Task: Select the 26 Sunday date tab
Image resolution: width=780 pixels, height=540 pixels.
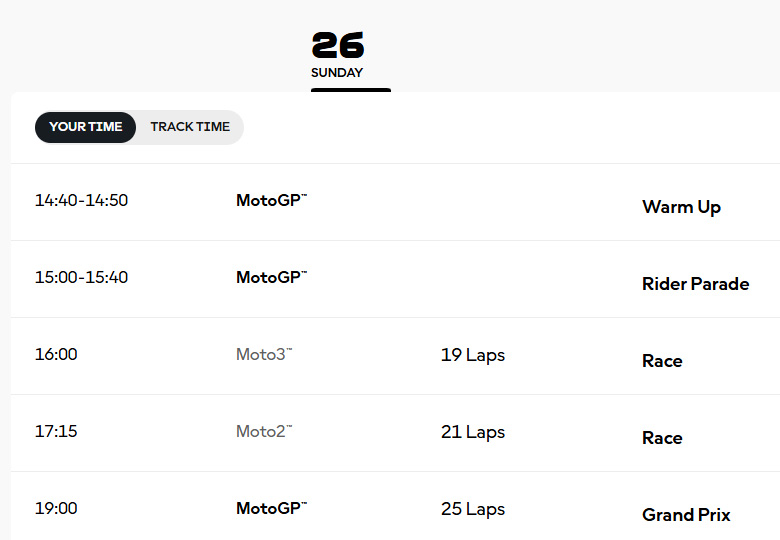Action: (x=338, y=55)
